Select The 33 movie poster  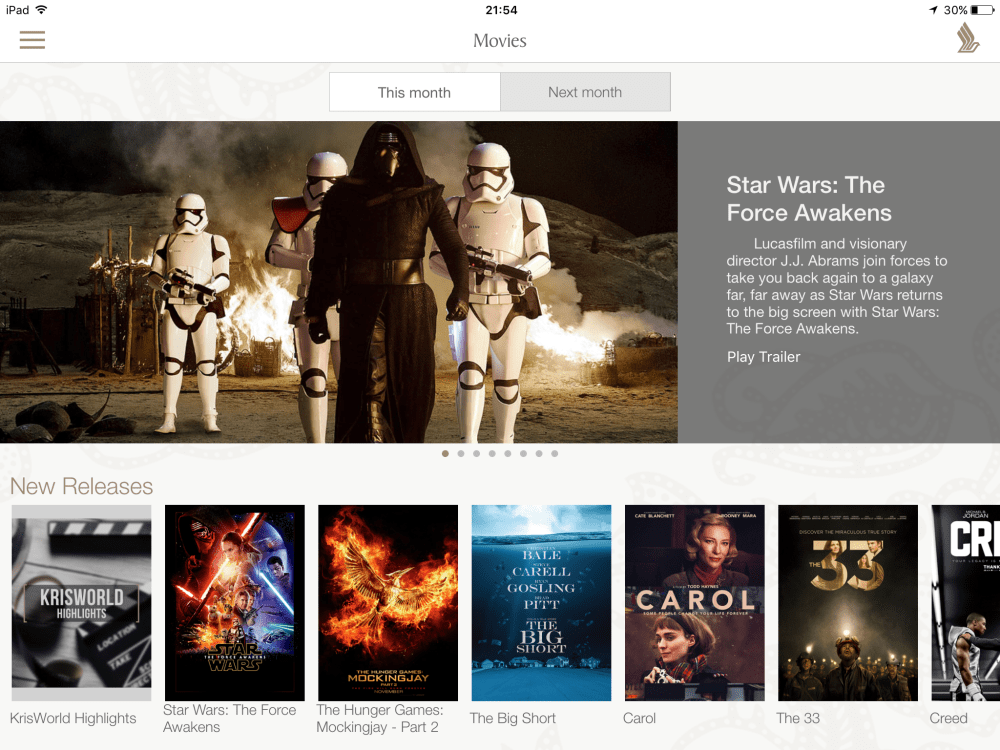point(847,602)
